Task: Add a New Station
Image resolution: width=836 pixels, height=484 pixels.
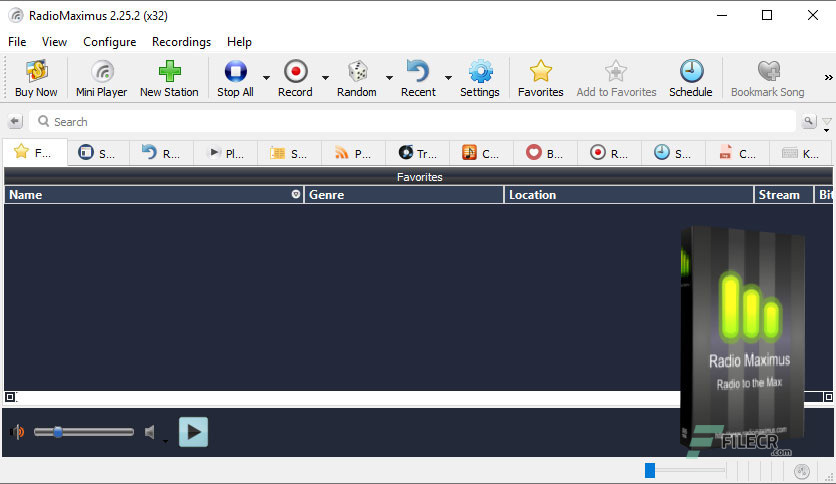Action: click(x=169, y=78)
